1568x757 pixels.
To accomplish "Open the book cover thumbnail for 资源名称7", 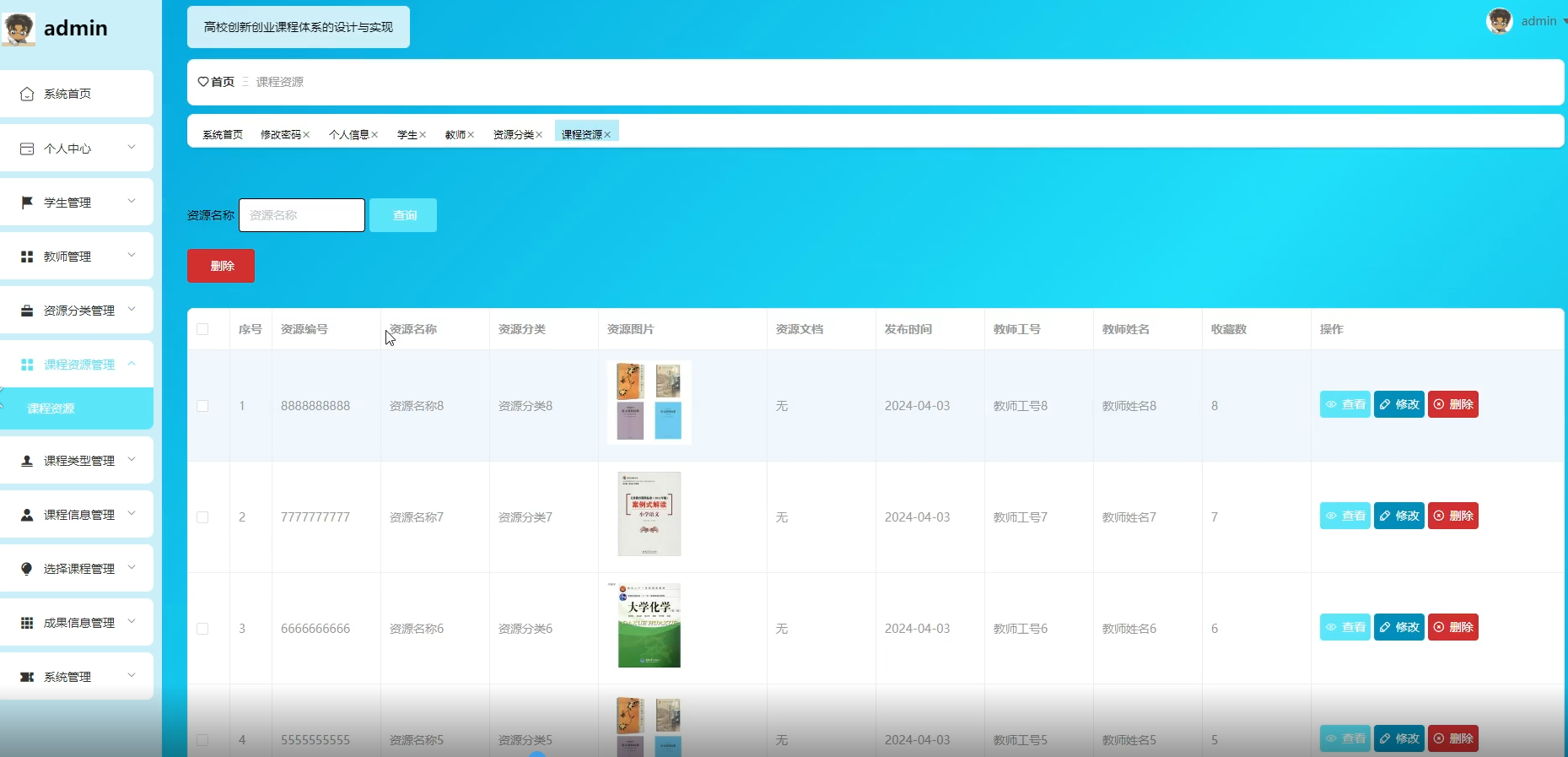I will 649,514.
